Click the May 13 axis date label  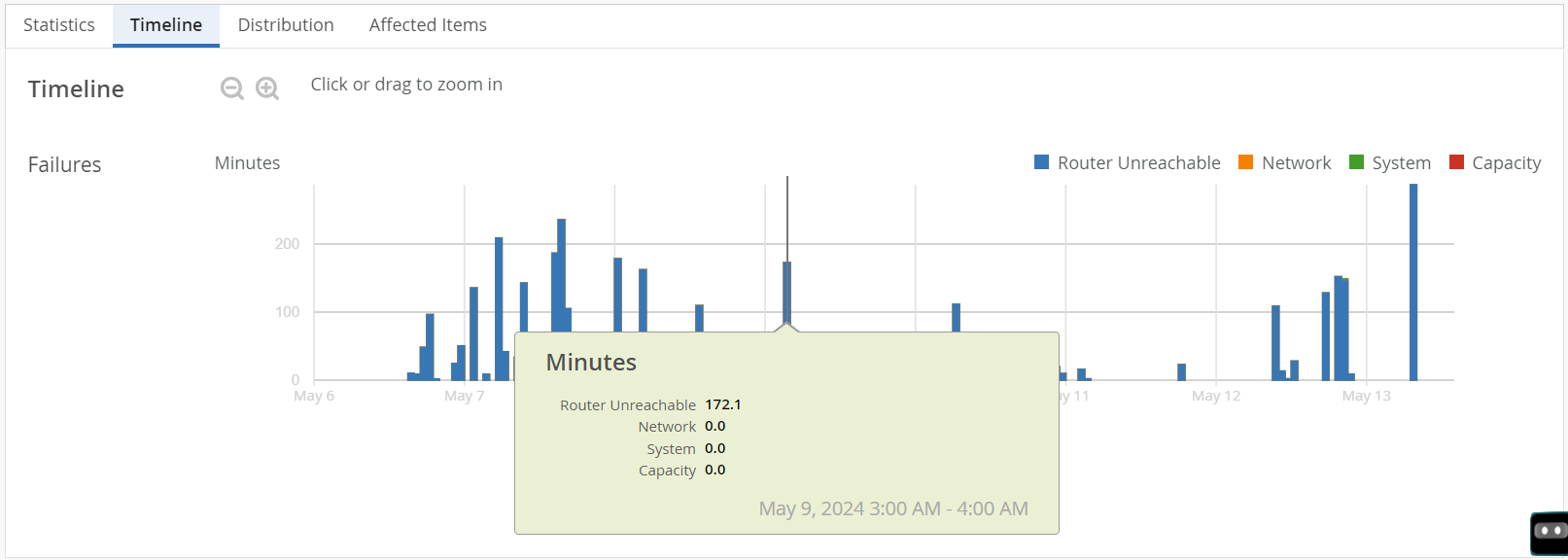1366,396
